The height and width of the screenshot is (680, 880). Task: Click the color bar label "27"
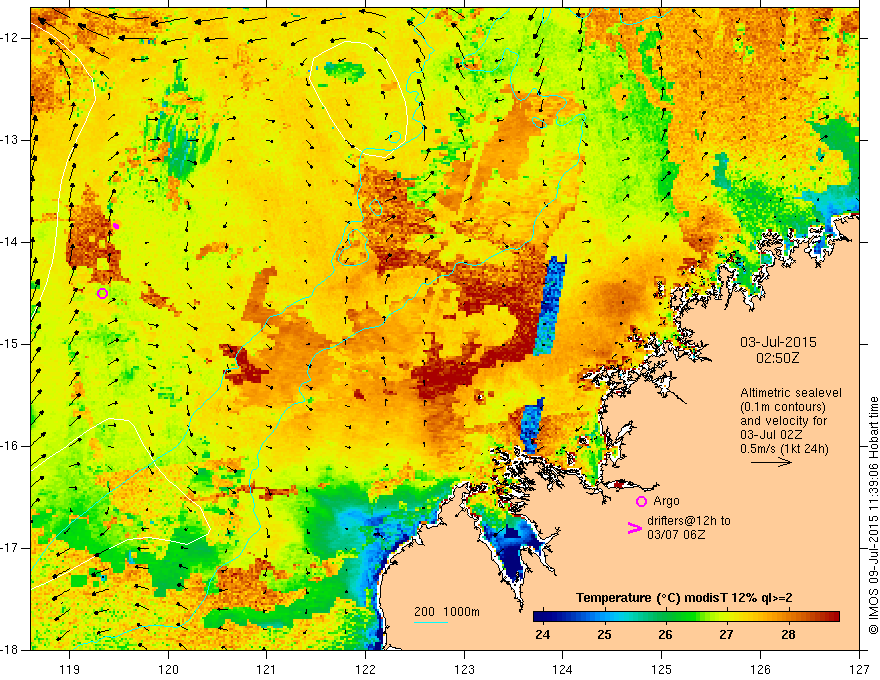726,635
